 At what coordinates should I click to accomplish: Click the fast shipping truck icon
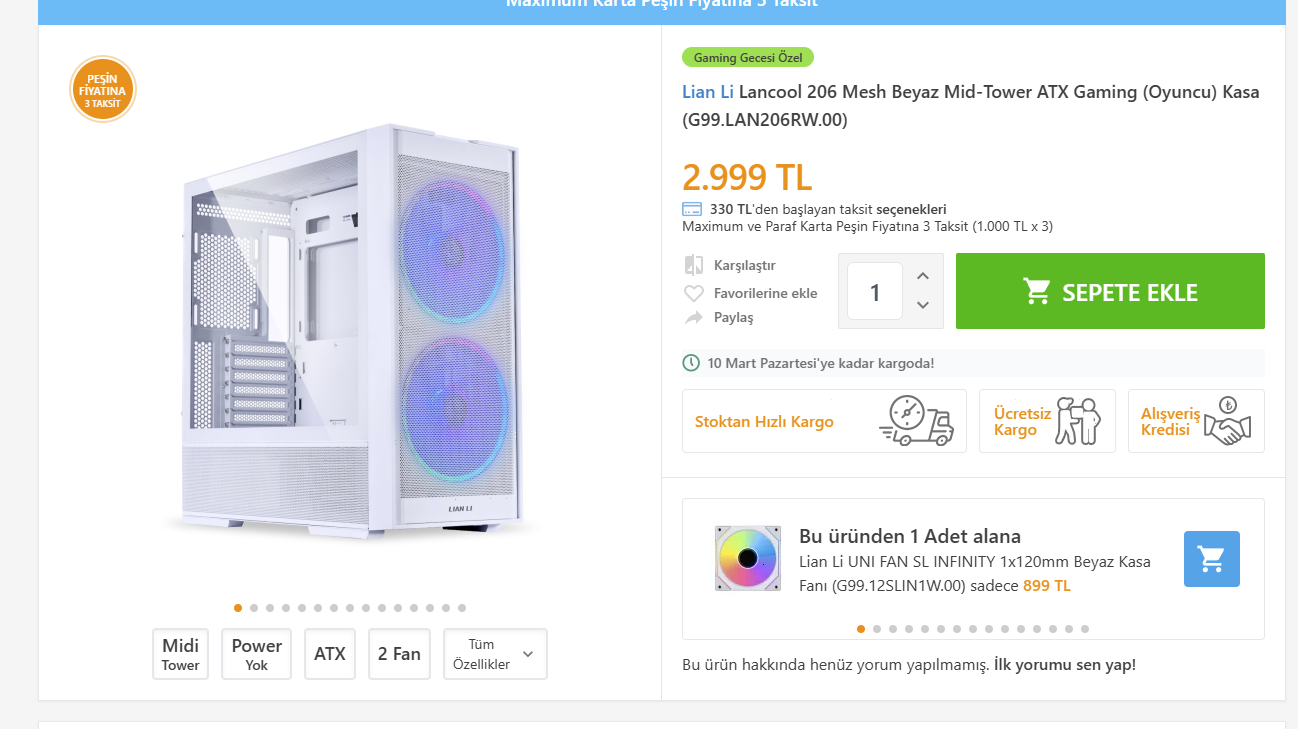pyautogui.click(x=915, y=421)
